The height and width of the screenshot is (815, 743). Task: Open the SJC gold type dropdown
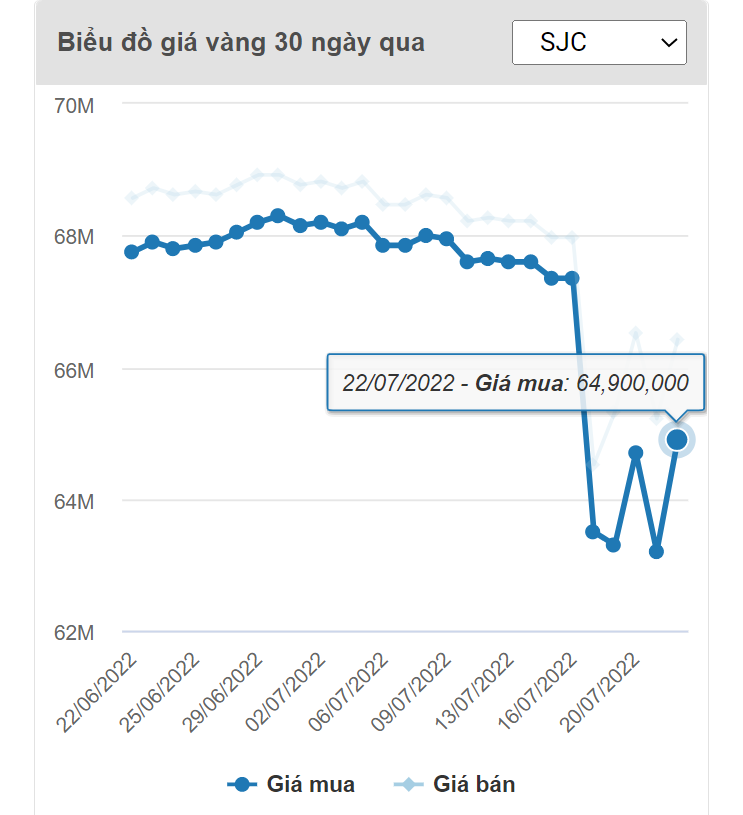click(x=599, y=42)
